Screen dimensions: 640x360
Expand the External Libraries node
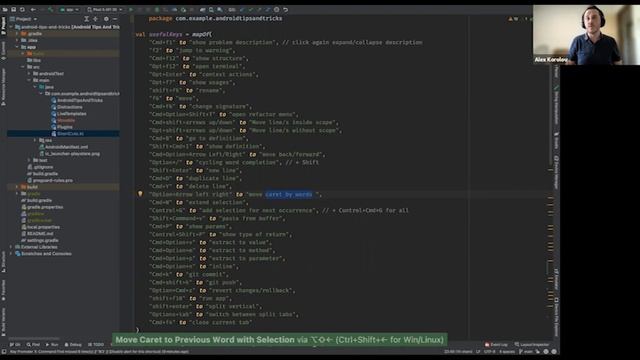click(x=11, y=247)
